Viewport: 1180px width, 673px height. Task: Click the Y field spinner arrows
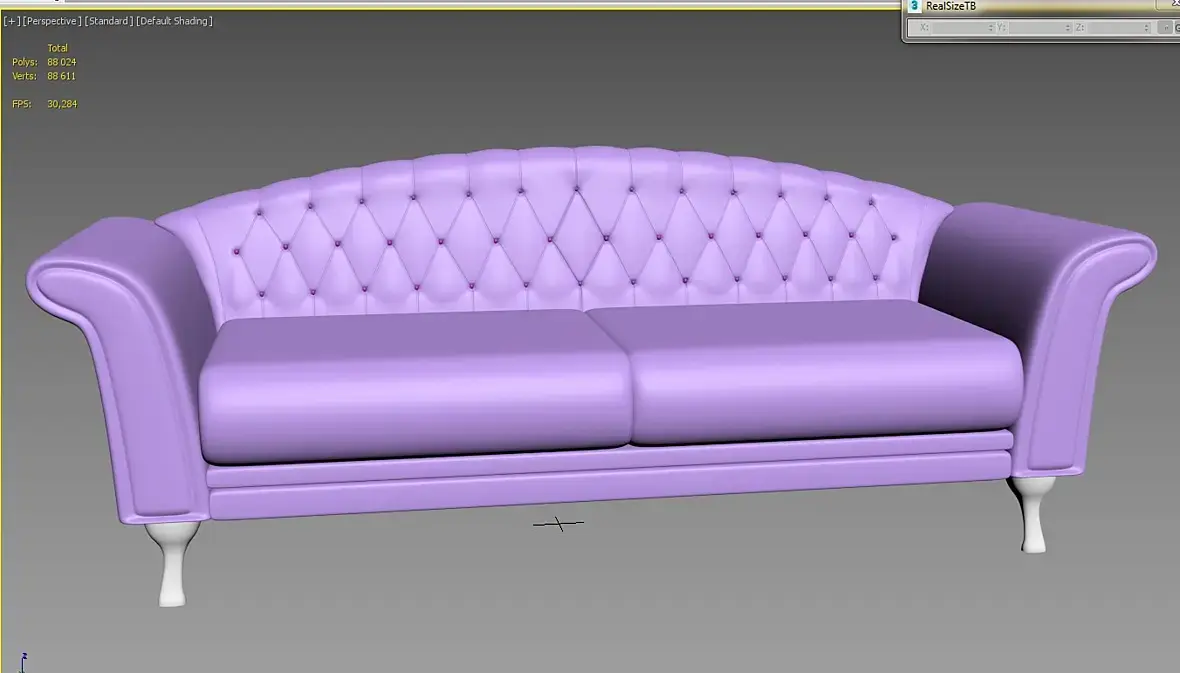[1067, 27]
